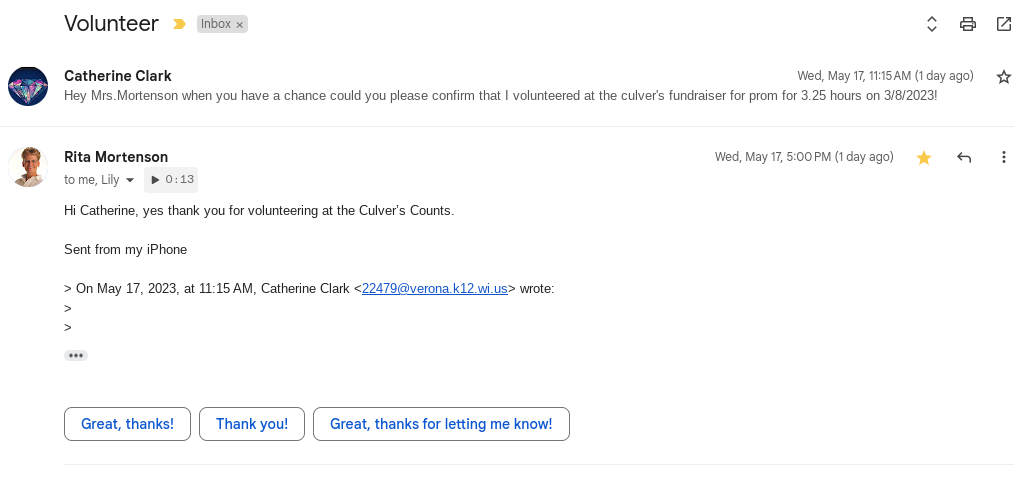
Task: Show trimmed content ellipsis
Action: [76, 355]
